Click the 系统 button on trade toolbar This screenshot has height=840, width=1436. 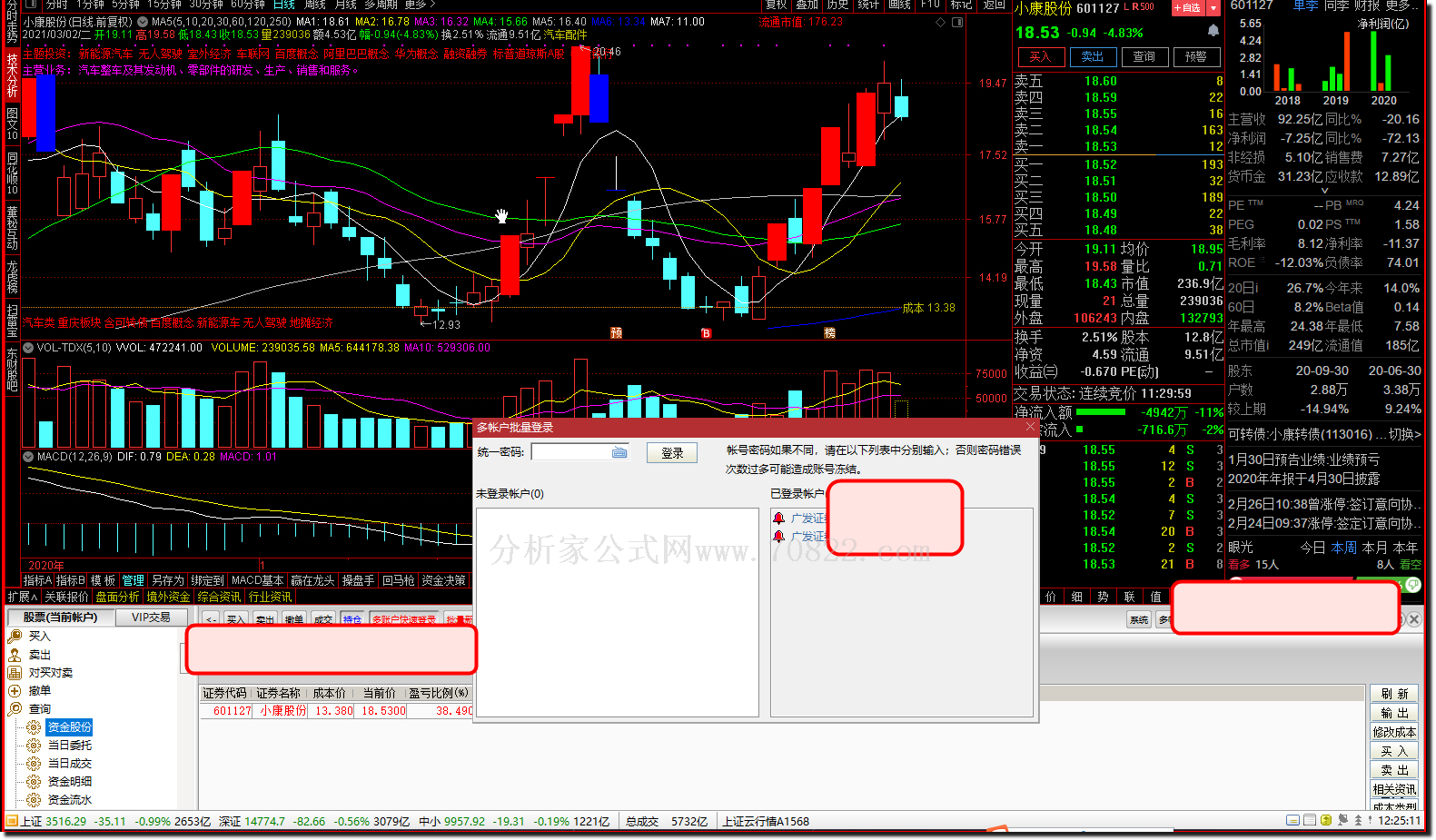(x=1139, y=620)
